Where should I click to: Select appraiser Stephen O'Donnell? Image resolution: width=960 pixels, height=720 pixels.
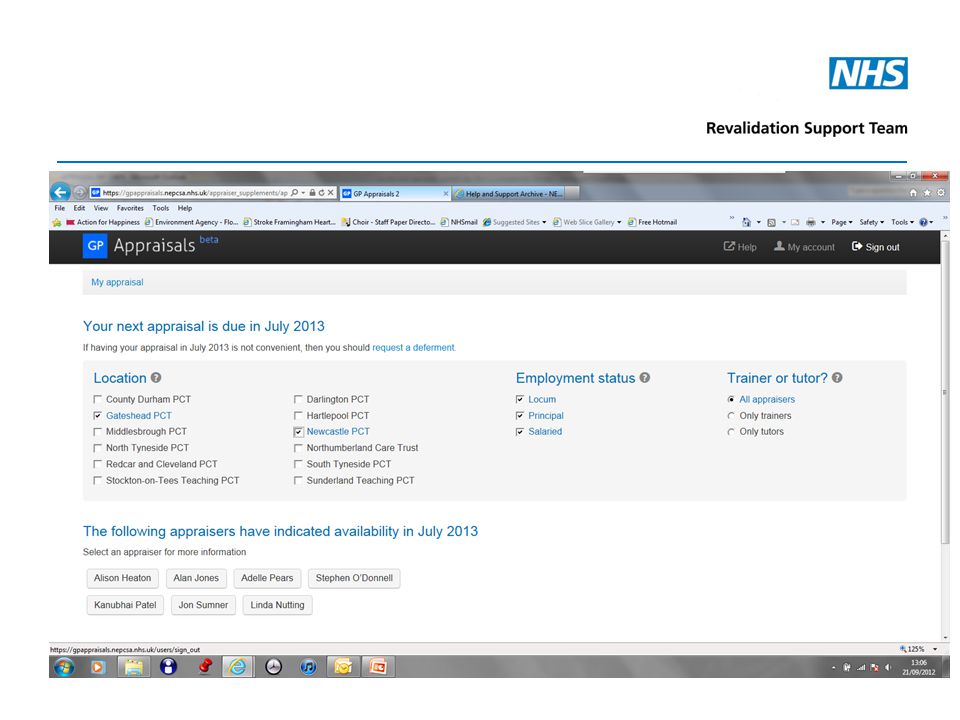354,578
